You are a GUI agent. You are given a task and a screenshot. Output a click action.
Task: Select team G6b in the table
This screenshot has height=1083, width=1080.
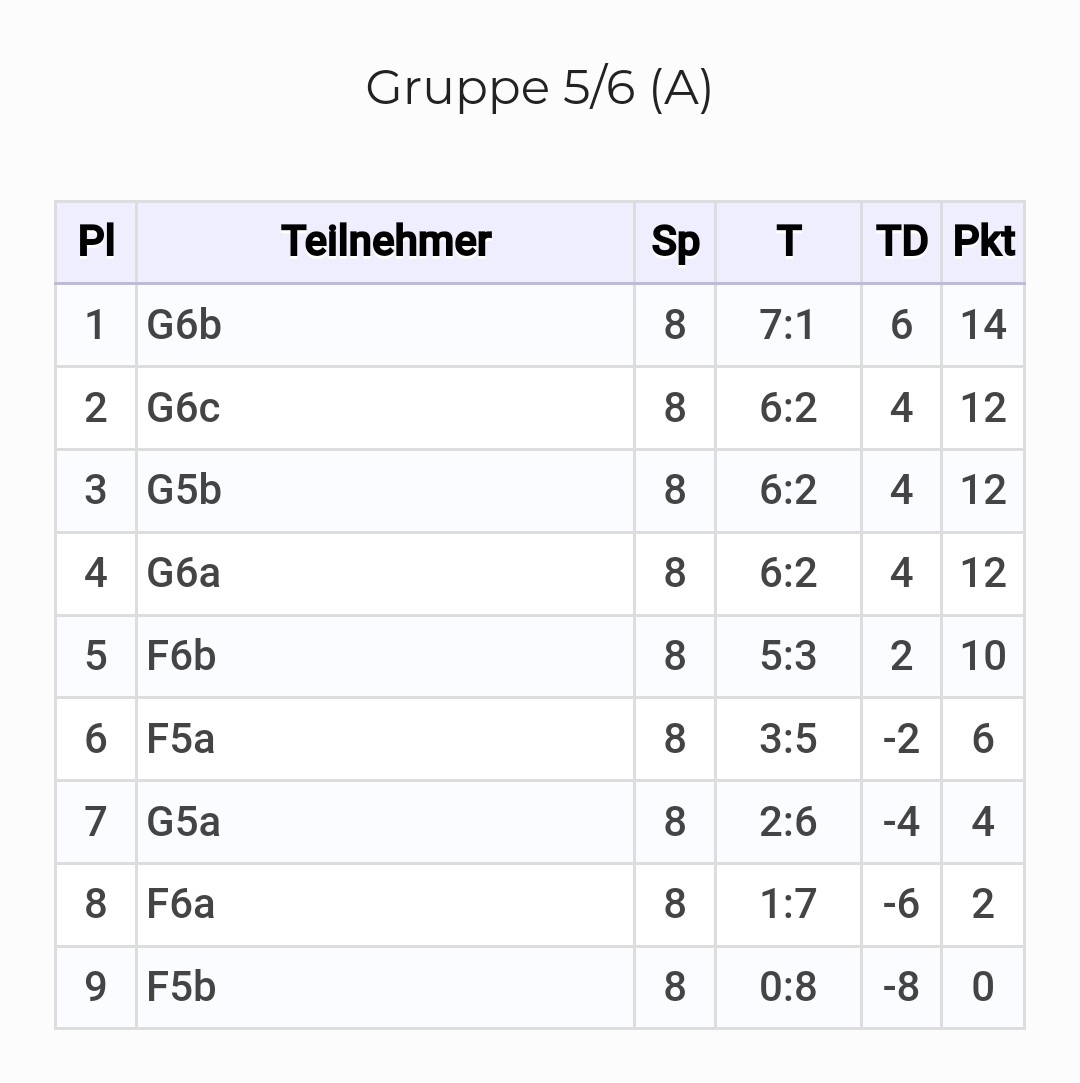(x=184, y=325)
